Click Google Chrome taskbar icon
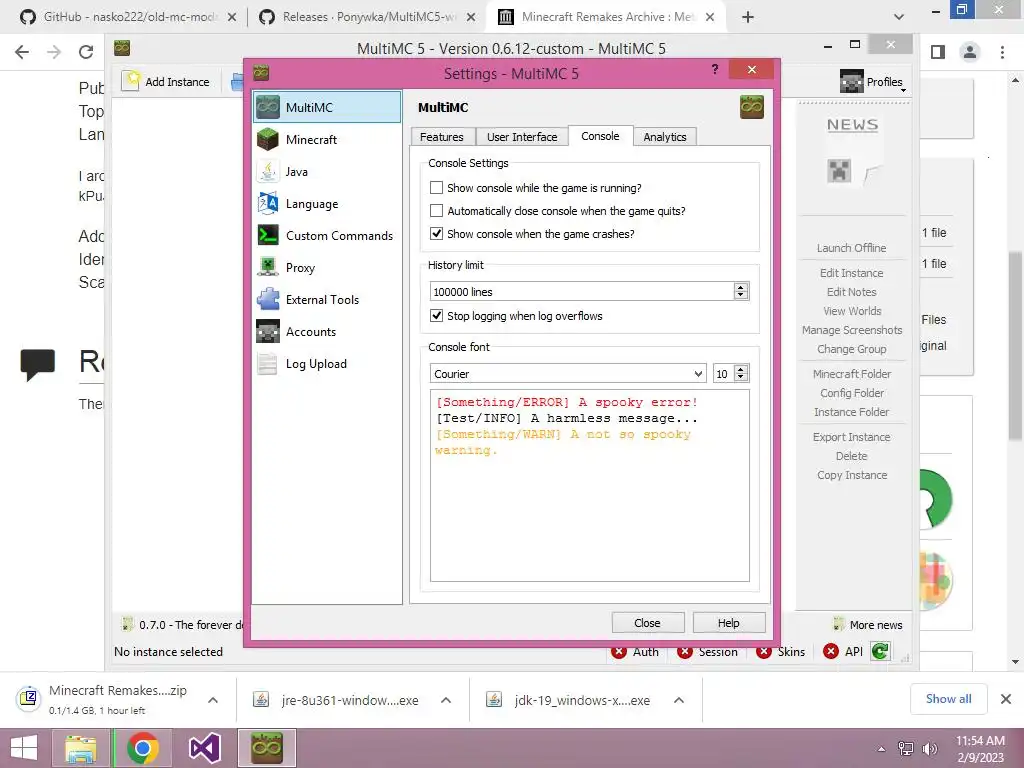This screenshot has width=1024, height=768. tap(142, 748)
